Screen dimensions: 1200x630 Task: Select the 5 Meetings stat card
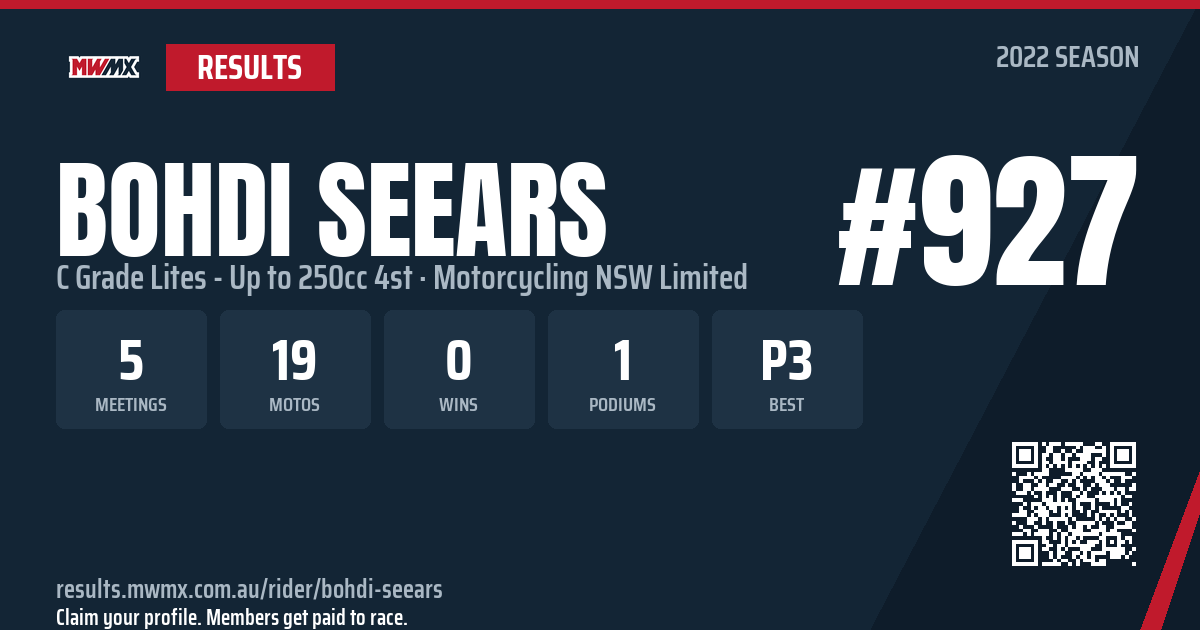pos(131,369)
